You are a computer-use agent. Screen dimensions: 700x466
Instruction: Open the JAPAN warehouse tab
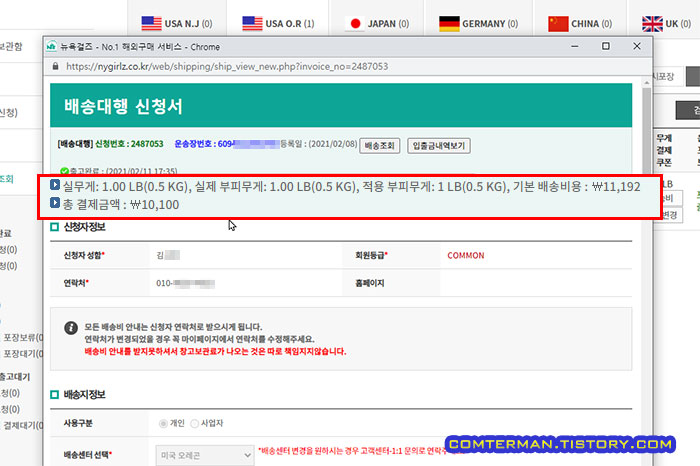[377, 23]
